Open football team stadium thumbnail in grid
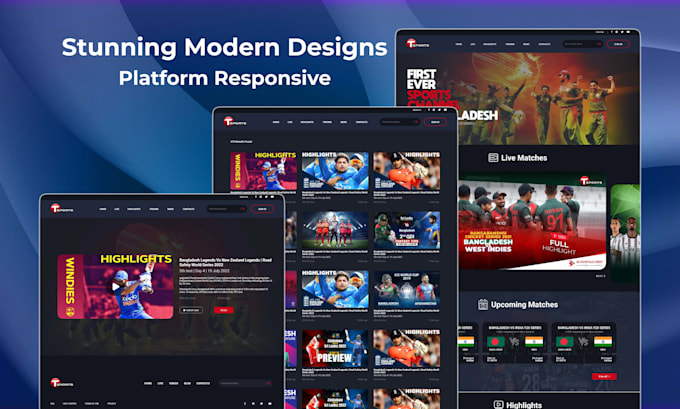 tap(335, 230)
